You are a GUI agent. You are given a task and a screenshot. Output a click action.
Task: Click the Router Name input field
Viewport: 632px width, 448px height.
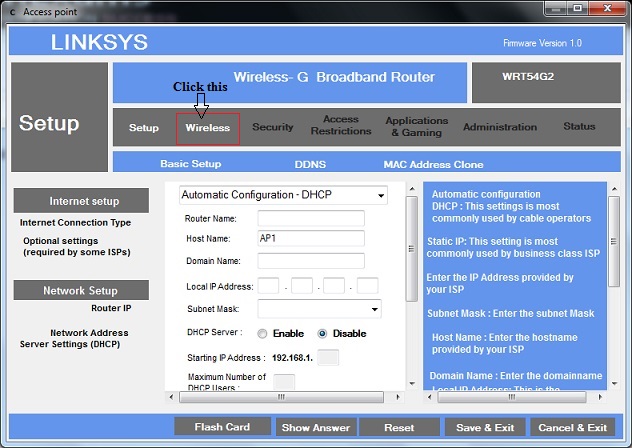[311, 219]
